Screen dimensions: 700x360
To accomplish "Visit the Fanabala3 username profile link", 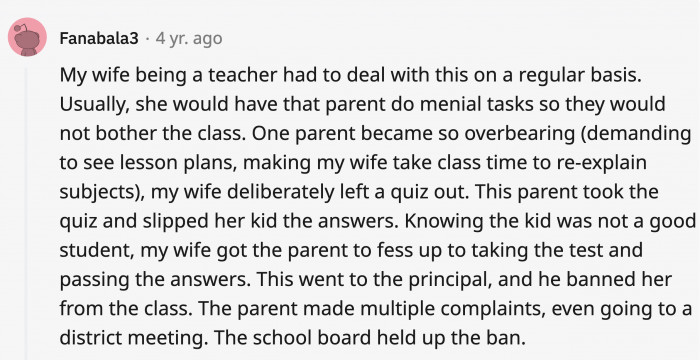I will click(99, 39).
